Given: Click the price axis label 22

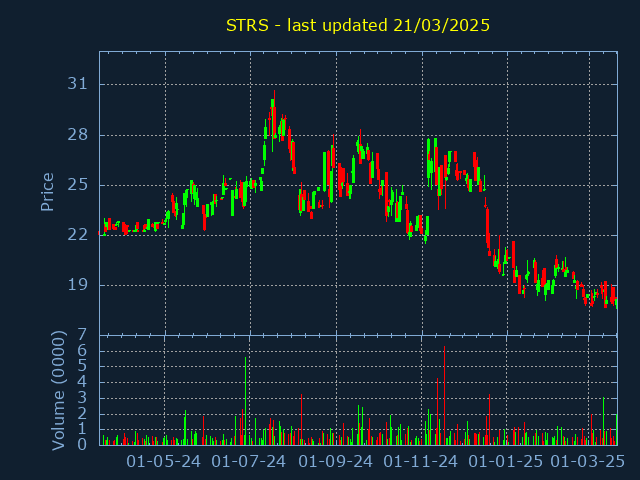Looking at the screenshot, I should click(78, 235).
